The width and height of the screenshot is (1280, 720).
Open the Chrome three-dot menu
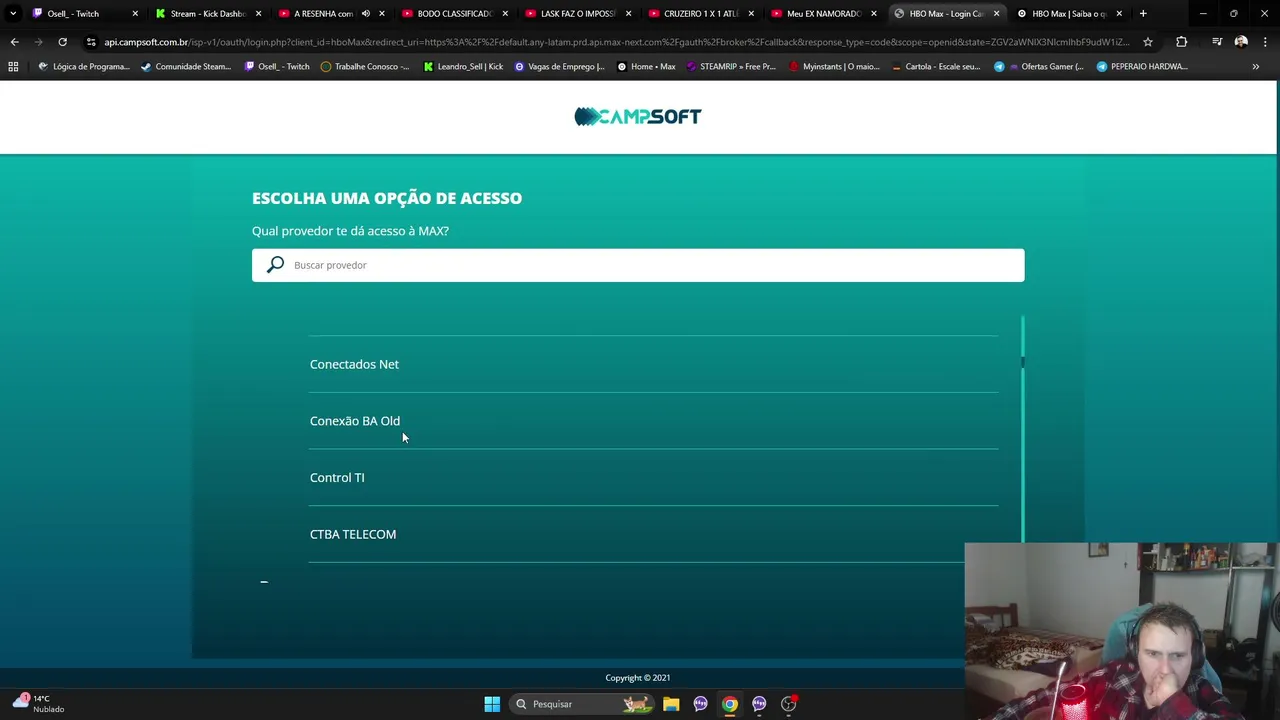[x=1265, y=42]
